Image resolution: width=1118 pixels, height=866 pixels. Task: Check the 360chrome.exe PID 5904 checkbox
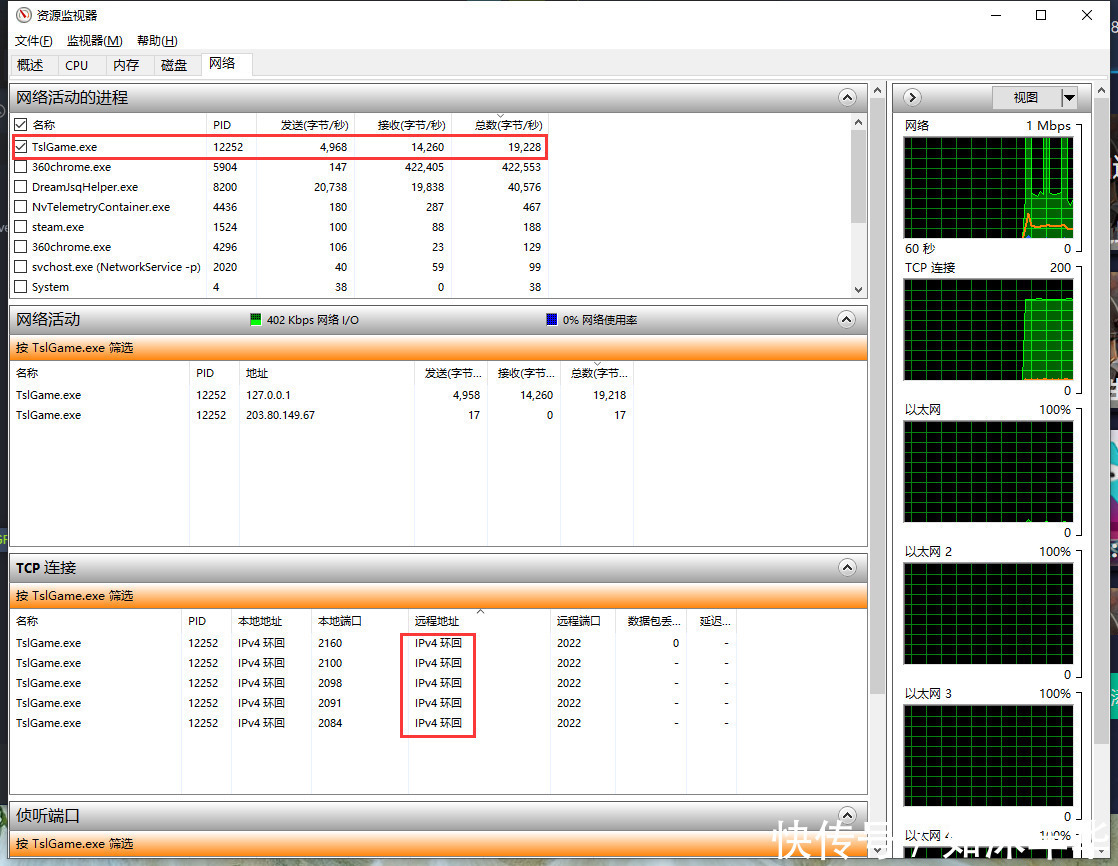(x=21, y=167)
